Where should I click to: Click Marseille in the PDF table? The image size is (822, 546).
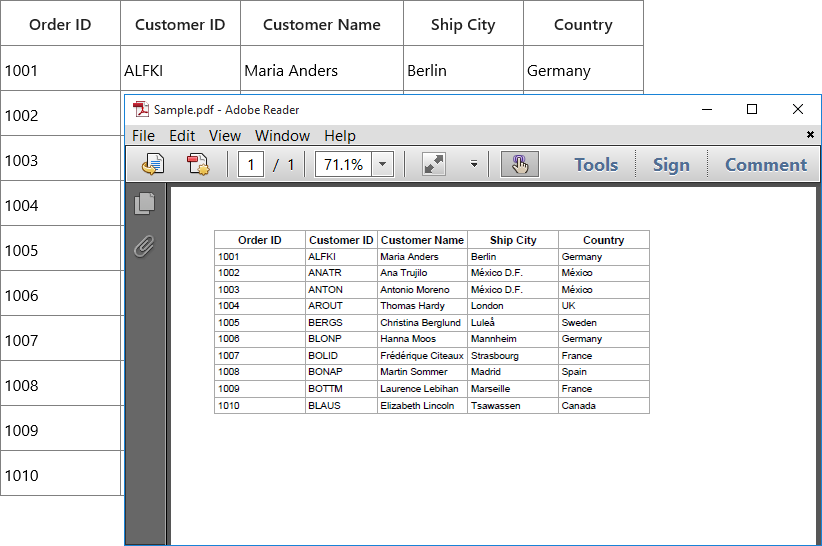[490, 389]
